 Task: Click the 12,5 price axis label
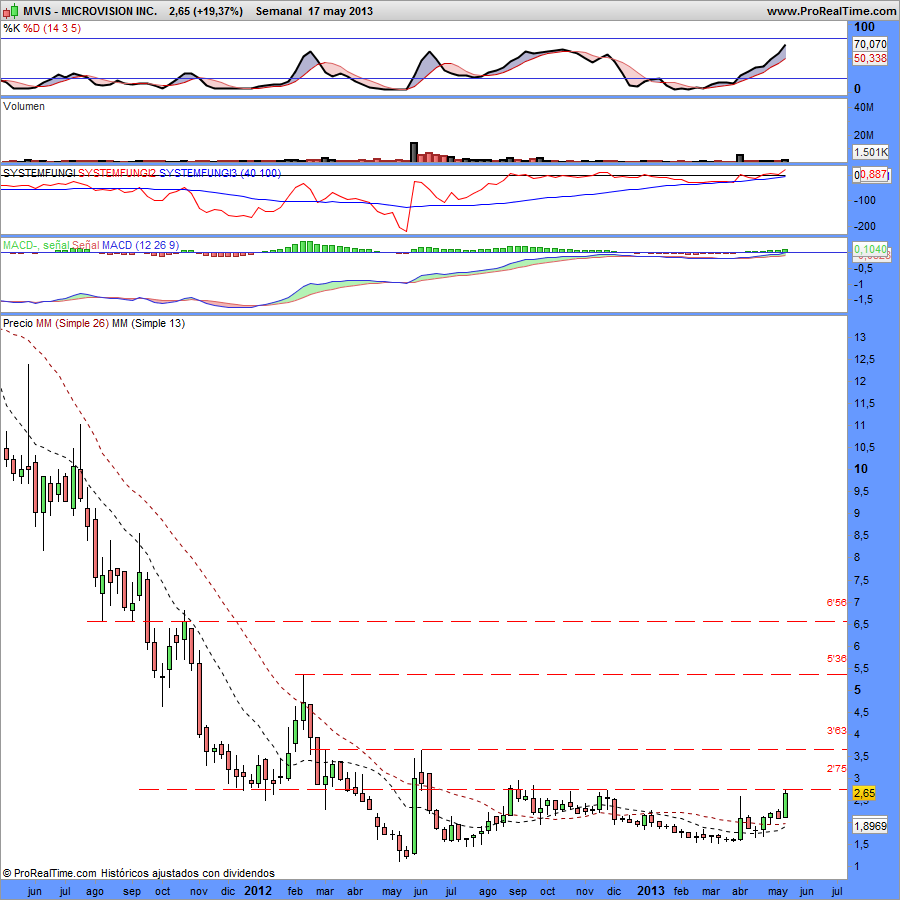pos(865,359)
